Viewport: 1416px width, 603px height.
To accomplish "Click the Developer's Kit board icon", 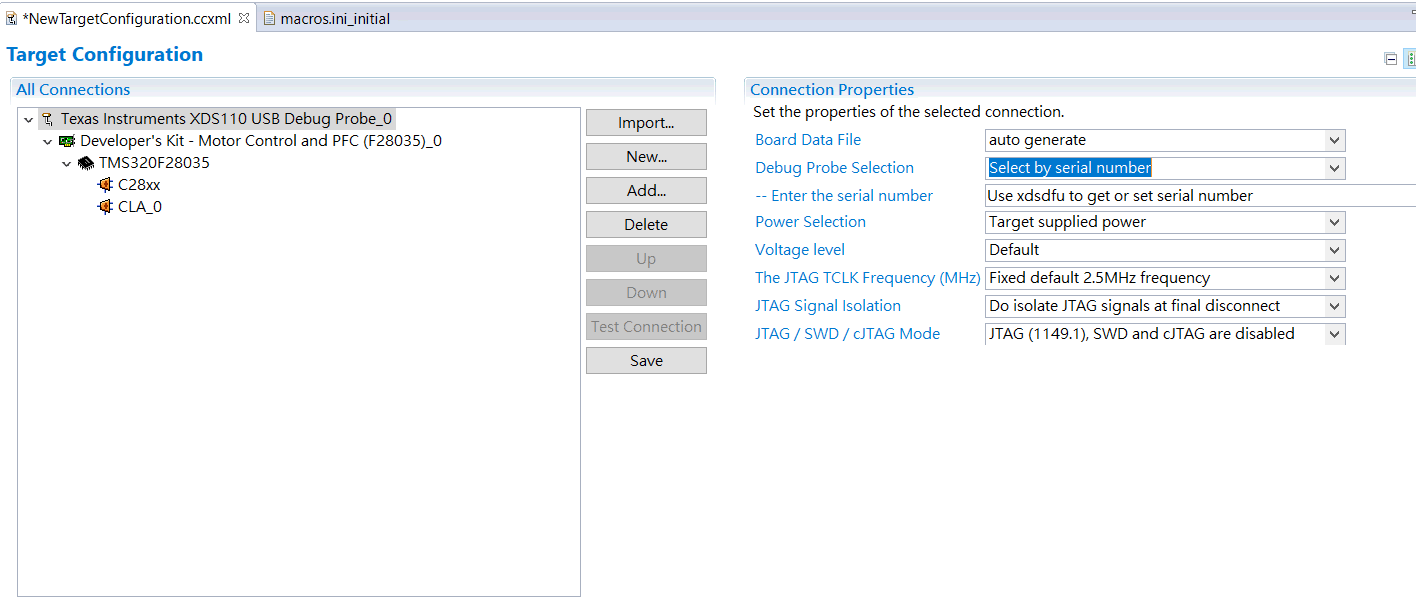I will click(x=67, y=141).
